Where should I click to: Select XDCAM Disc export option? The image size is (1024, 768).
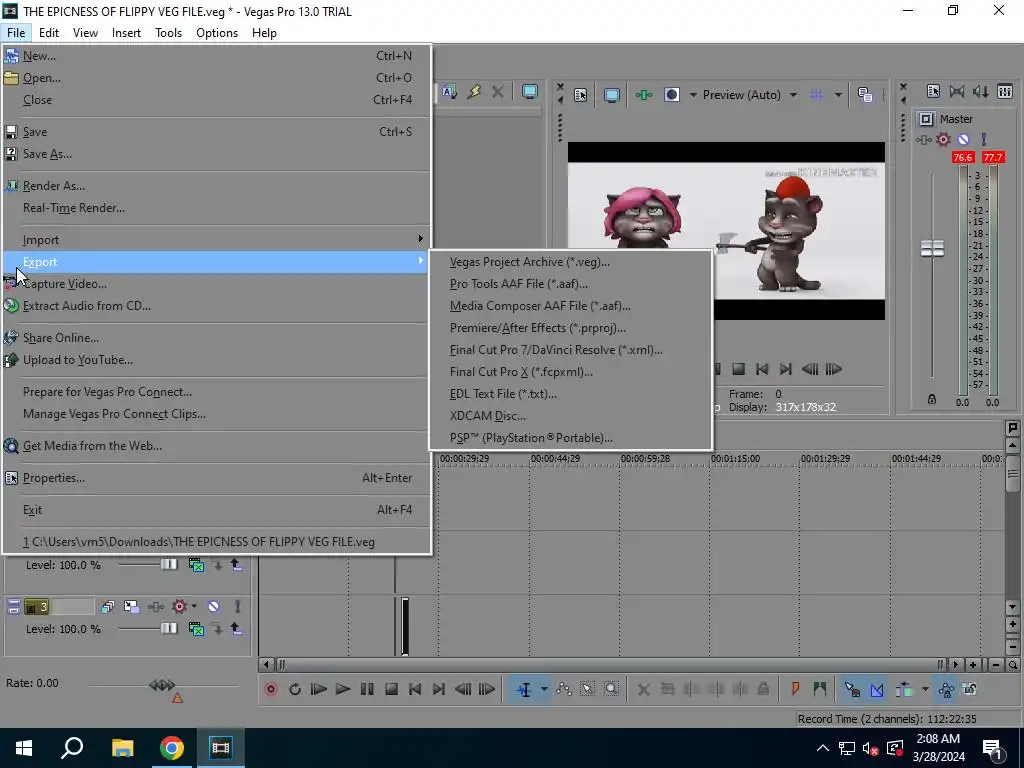pyautogui.click(x=487, y=416)
